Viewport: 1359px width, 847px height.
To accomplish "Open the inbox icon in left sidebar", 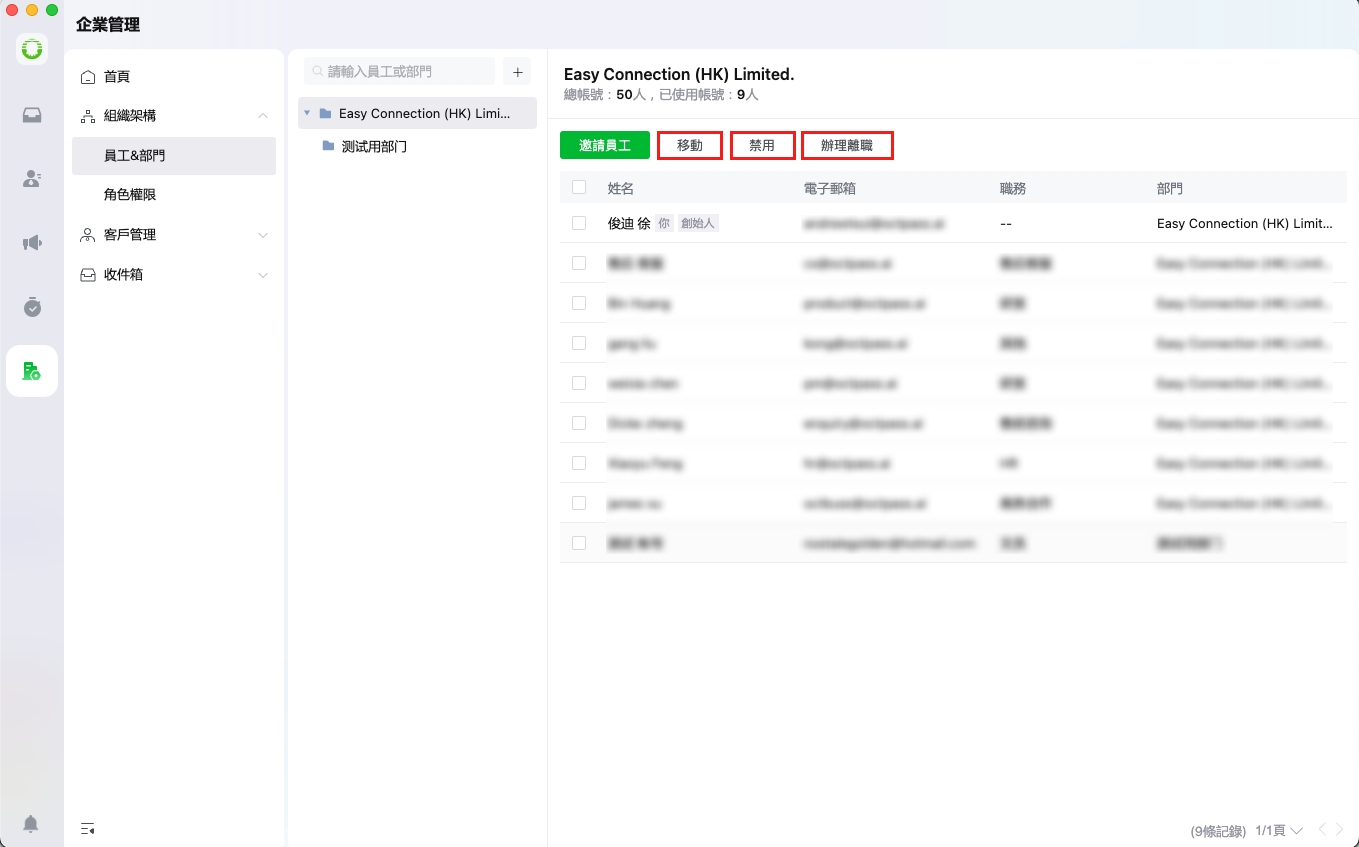I will pos(32,115).
